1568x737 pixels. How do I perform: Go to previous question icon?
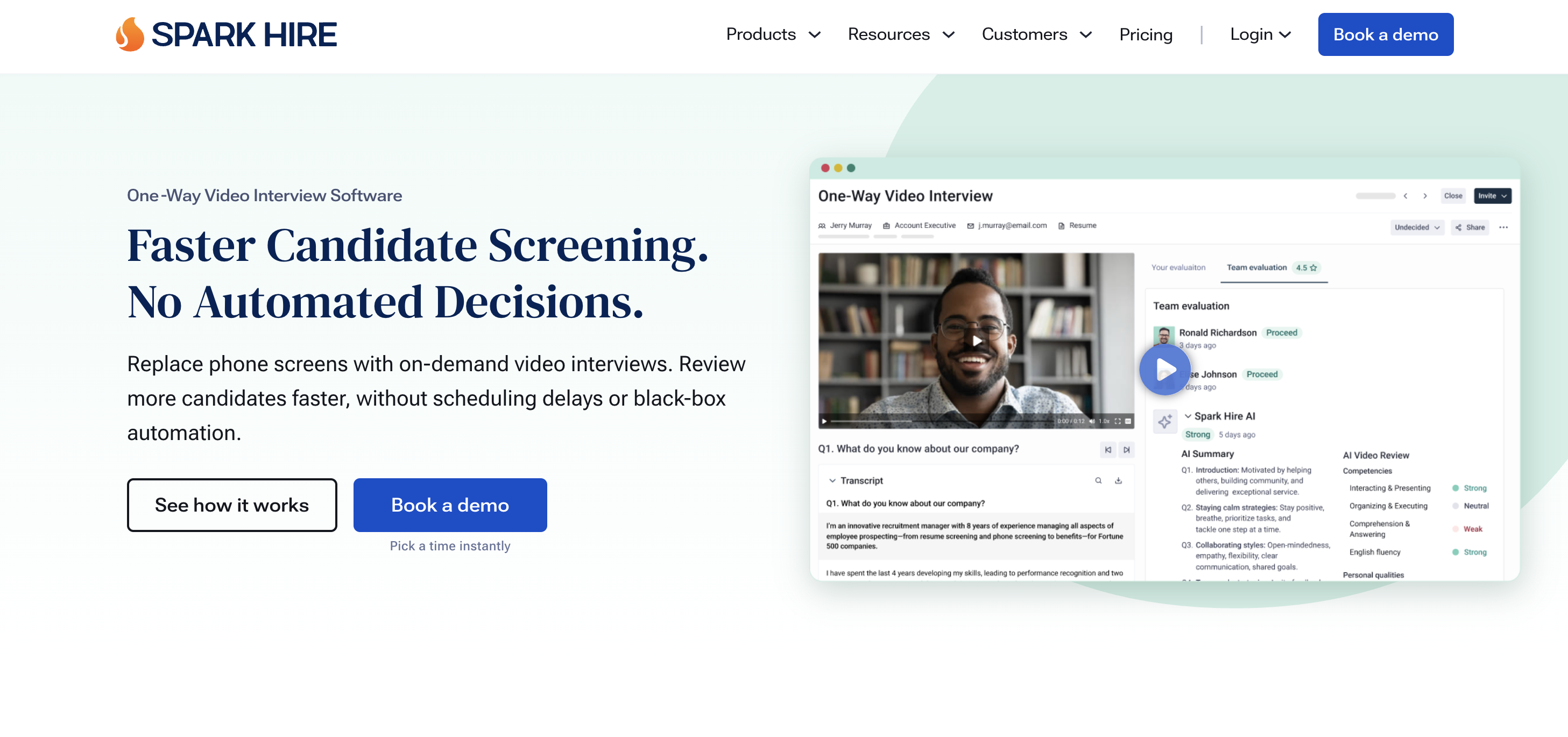coord(1108,450)
